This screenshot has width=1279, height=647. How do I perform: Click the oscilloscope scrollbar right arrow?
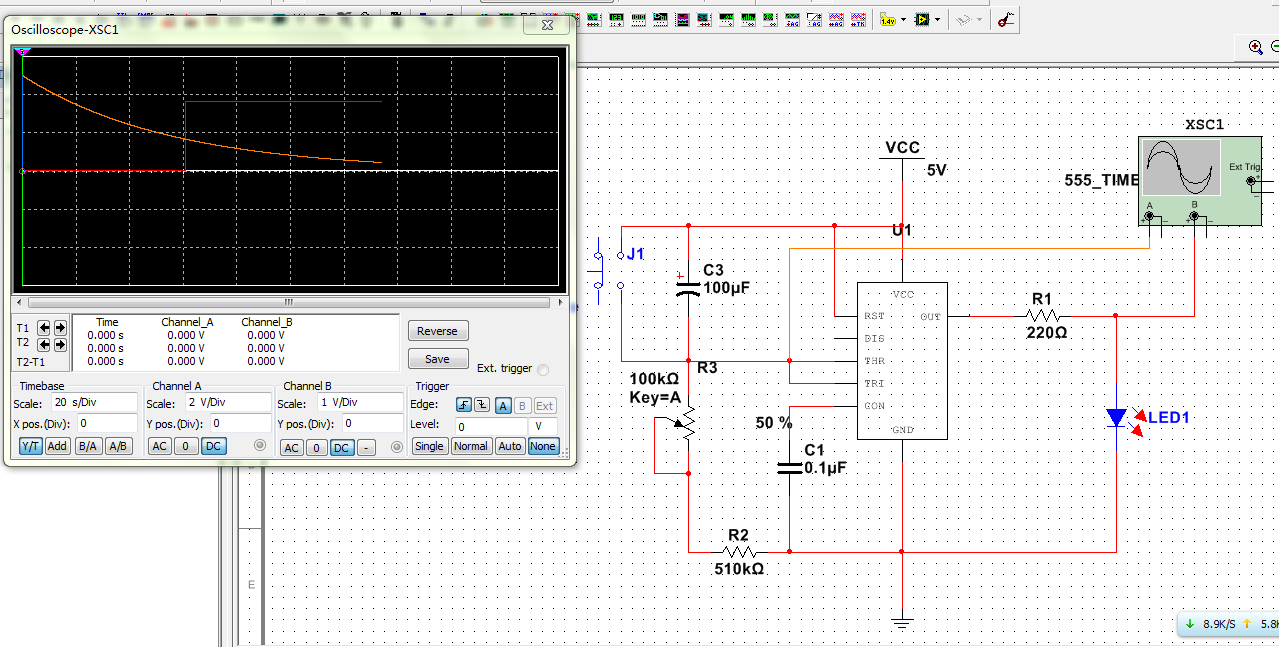pyautogui.click(x=559, y=302)
